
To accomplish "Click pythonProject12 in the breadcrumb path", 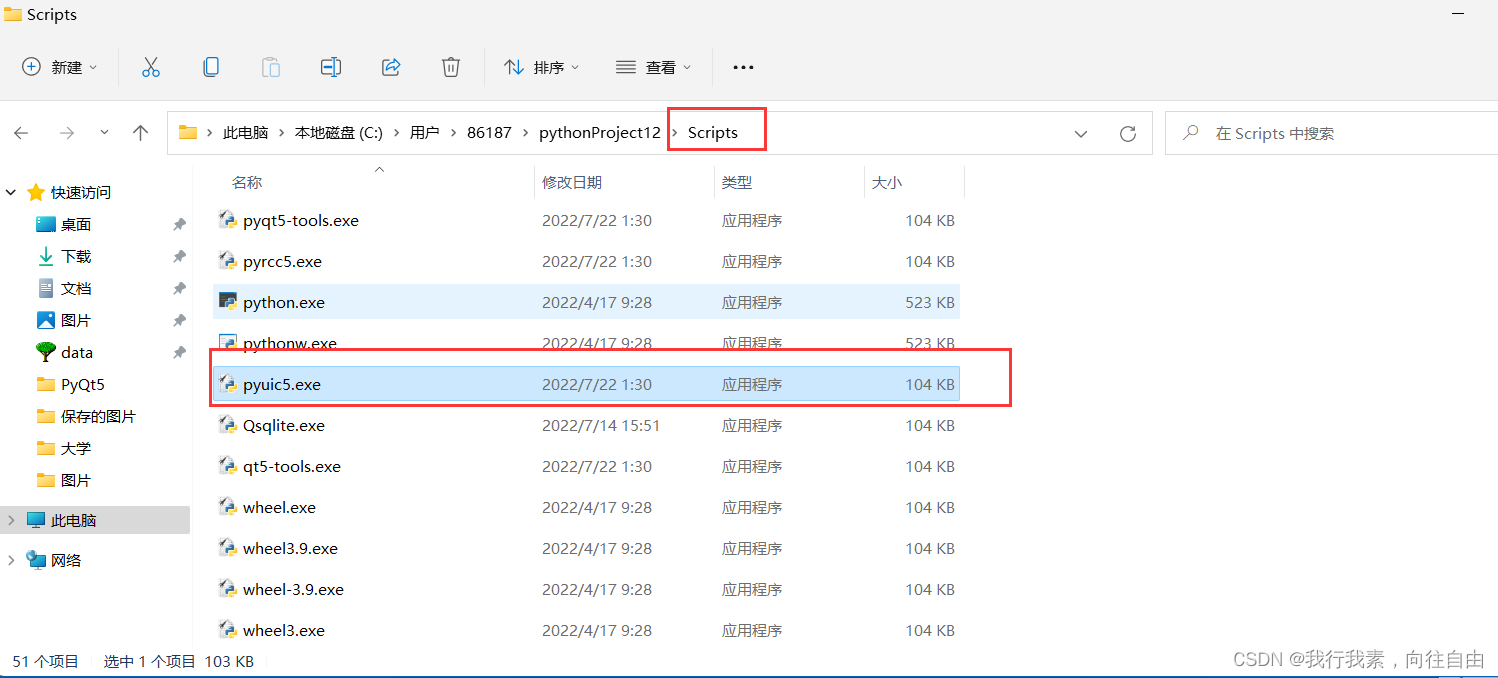I will click(599, 131).
